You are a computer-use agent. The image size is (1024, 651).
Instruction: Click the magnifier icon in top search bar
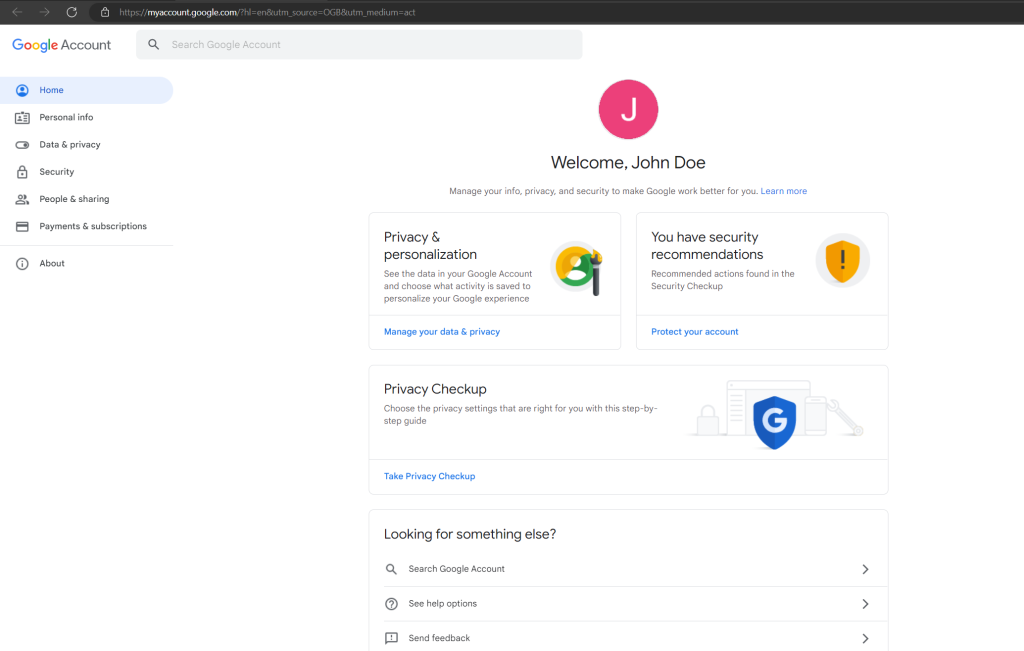[x=153, y=44]
